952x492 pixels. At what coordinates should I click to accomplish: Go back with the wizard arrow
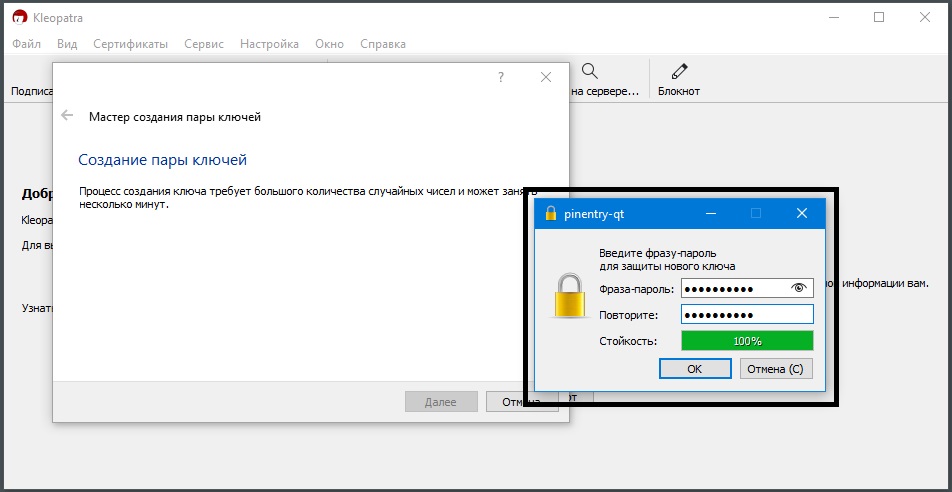[67, 116]
